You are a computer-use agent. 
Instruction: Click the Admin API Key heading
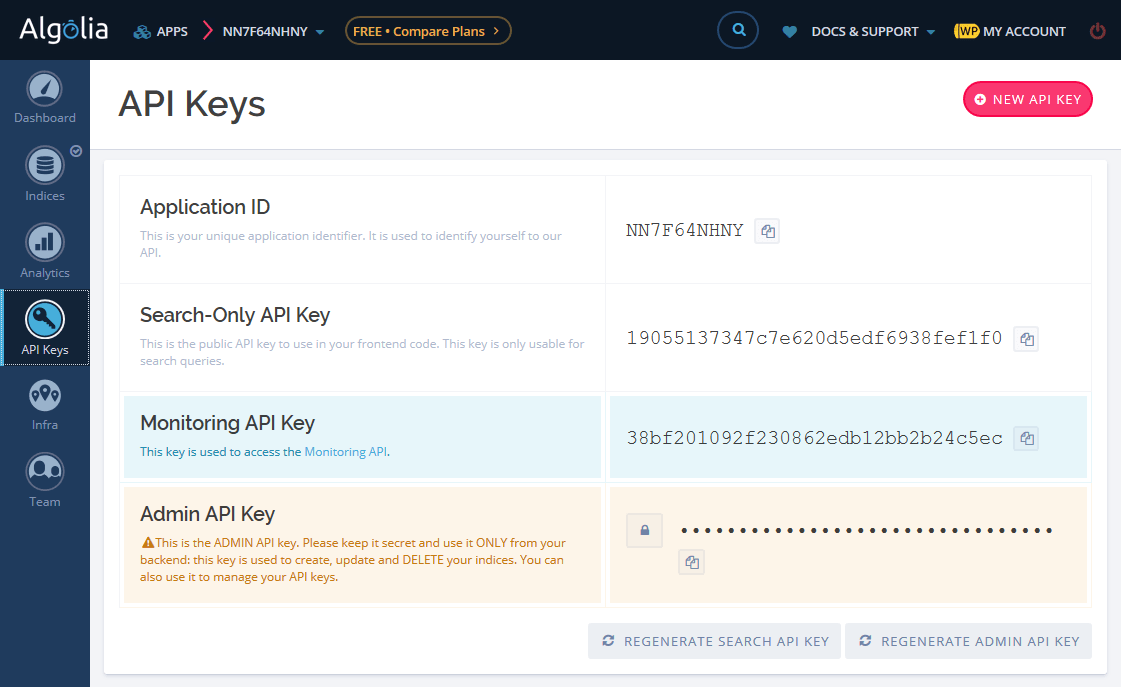click(207, 513)
